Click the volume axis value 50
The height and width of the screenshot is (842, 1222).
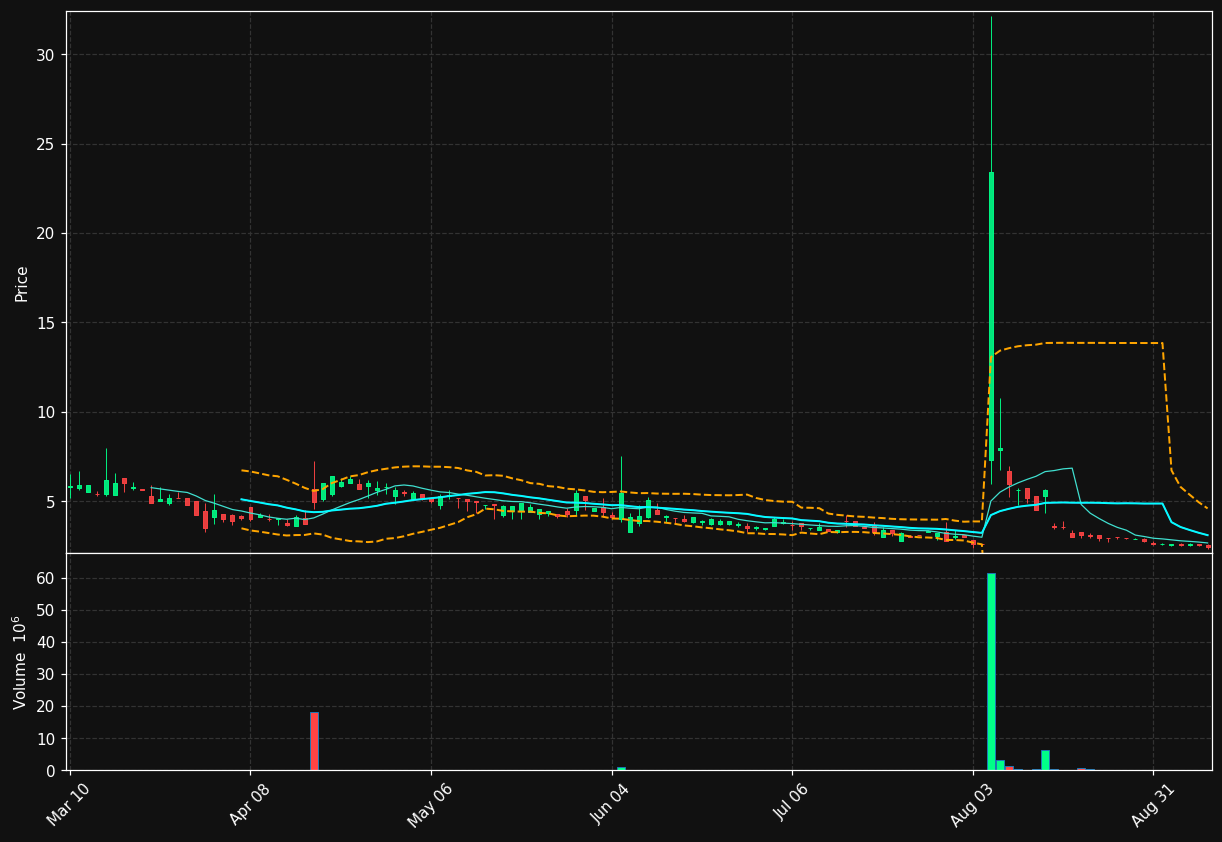point(45,610)
